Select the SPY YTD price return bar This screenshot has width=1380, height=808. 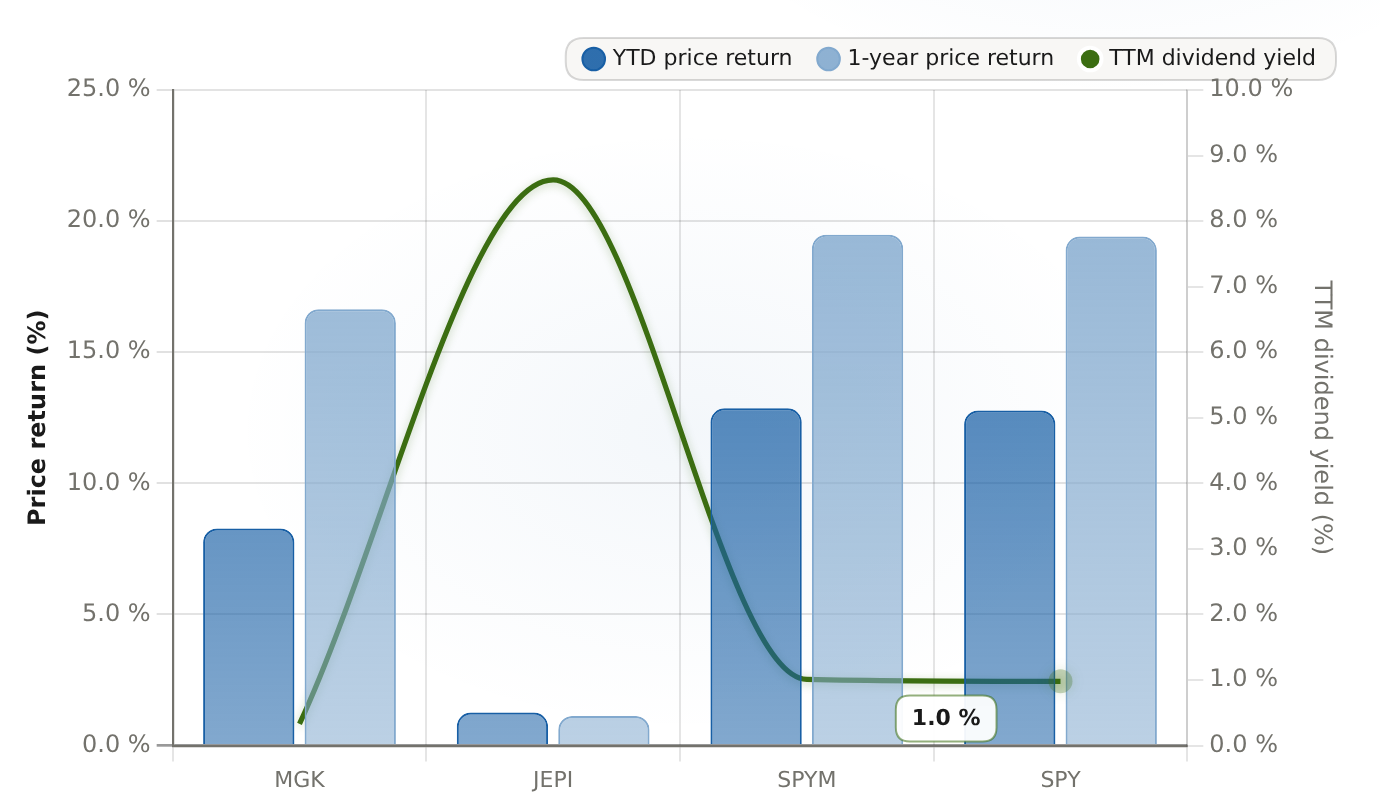click(x=1010, y=578)
